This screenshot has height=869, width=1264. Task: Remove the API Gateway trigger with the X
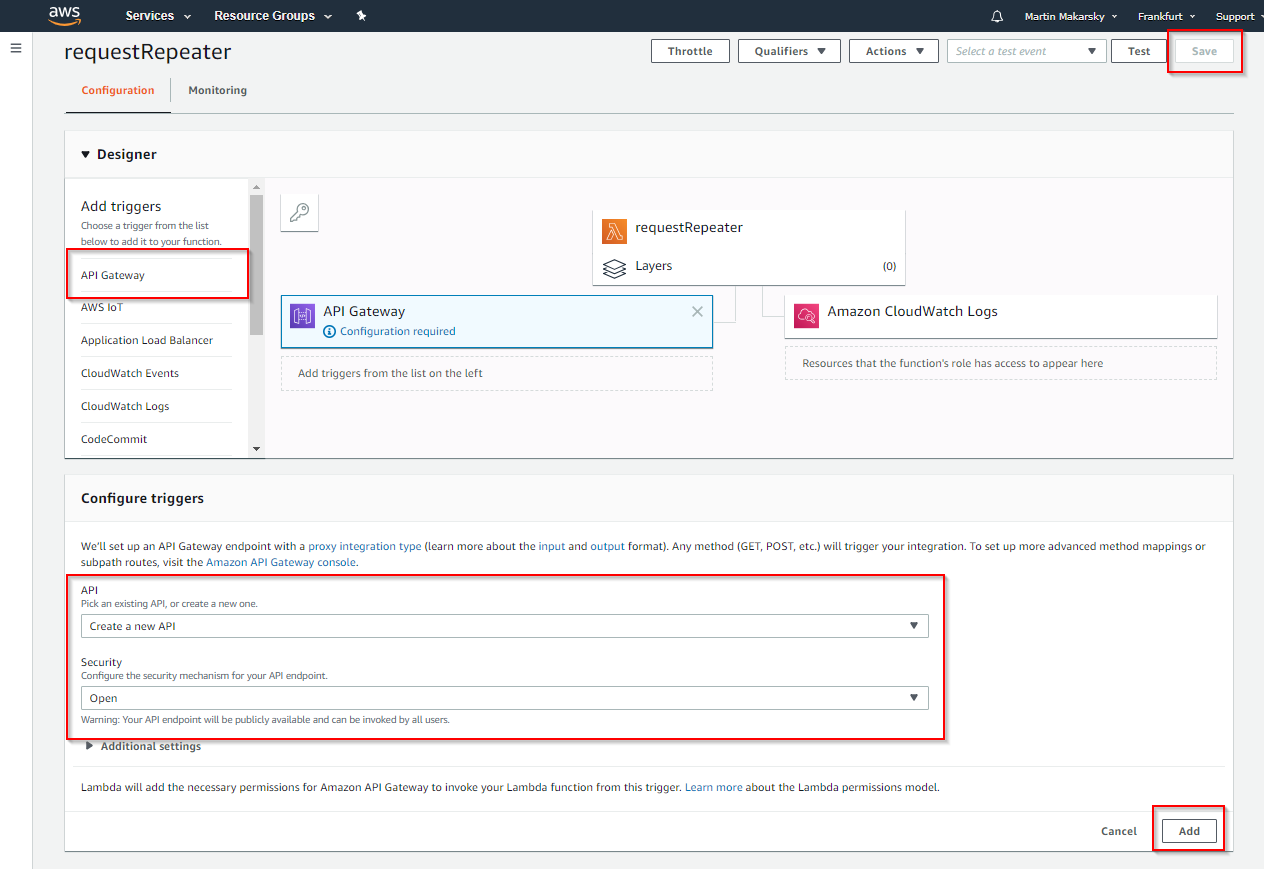point(697,312)
